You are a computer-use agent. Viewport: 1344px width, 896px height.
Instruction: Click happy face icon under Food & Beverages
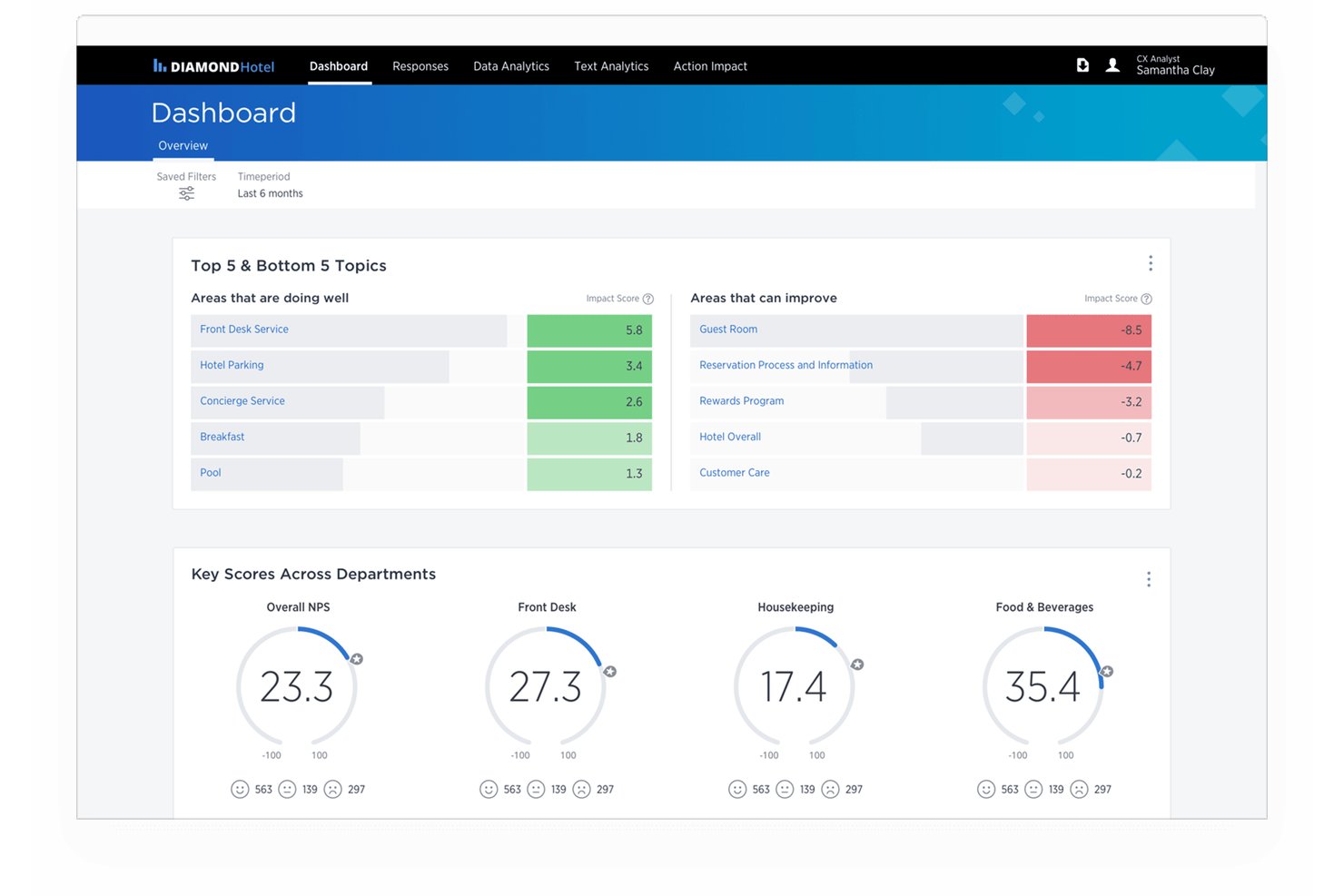986,789
